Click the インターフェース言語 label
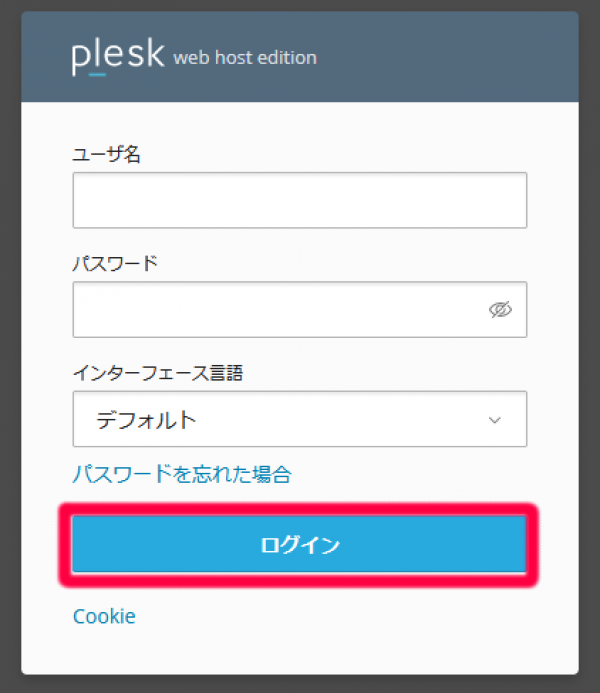Viewport: 600px width, 693px height. pos(158,373)
